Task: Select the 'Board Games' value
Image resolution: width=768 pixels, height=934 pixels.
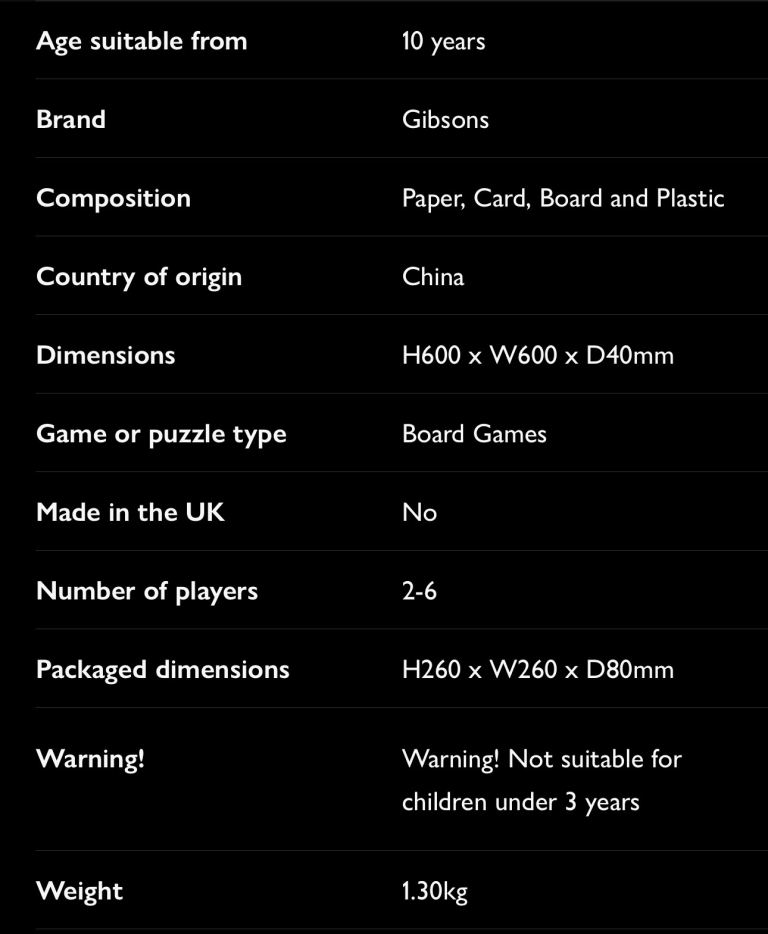Action: 474,434
